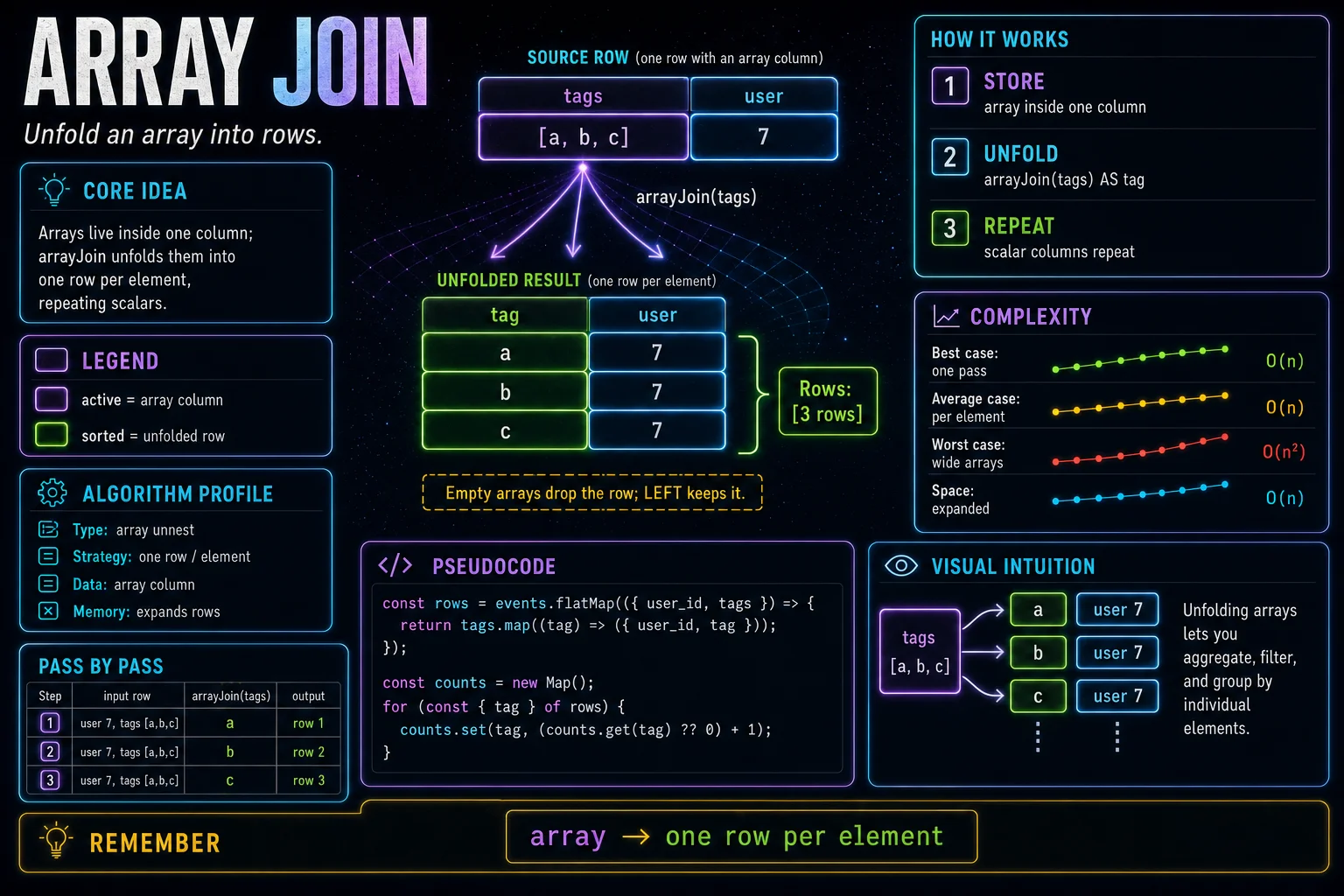Image resolution: width=1344 pixels, height=896 pixels.
Task: Click 'row 2' in the output column
Action: [x=309, y=752]
